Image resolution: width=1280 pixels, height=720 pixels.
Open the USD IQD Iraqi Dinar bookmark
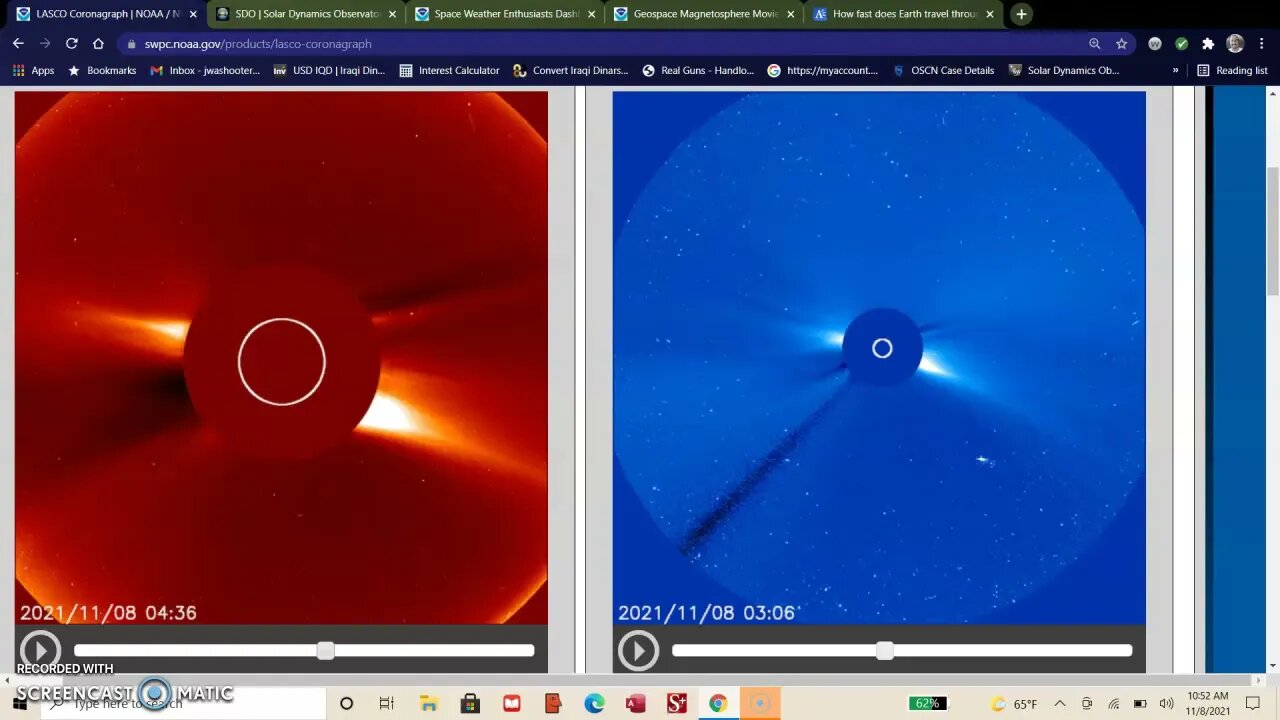[329, 71]
